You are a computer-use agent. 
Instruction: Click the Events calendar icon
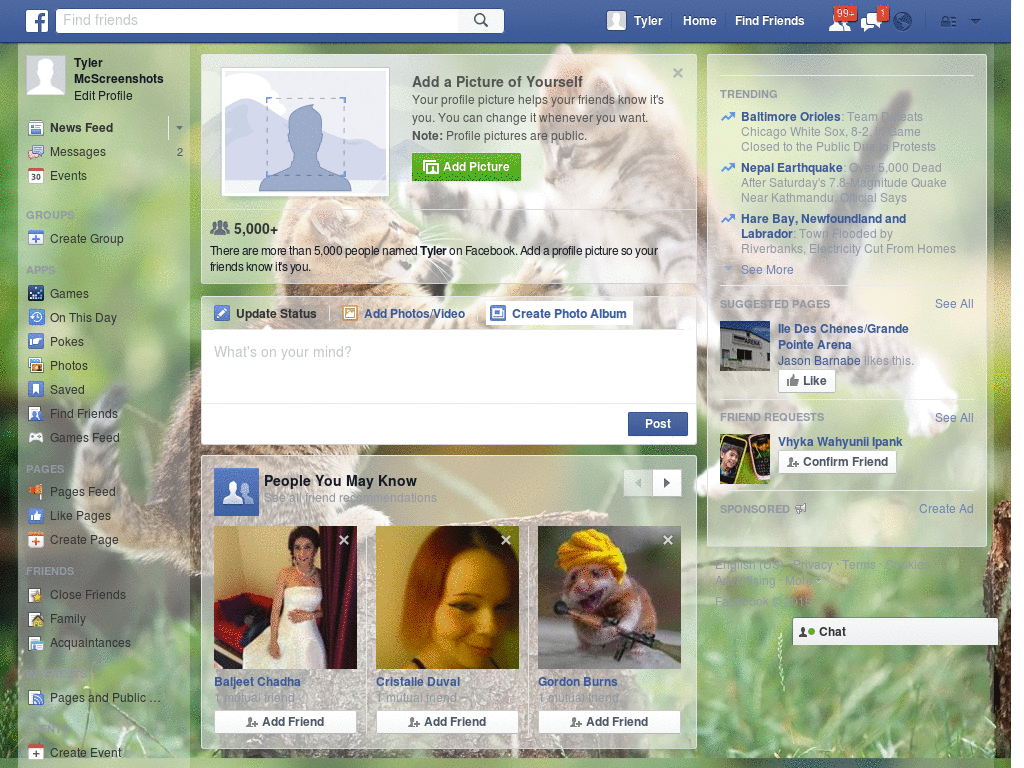pos(36,176)
